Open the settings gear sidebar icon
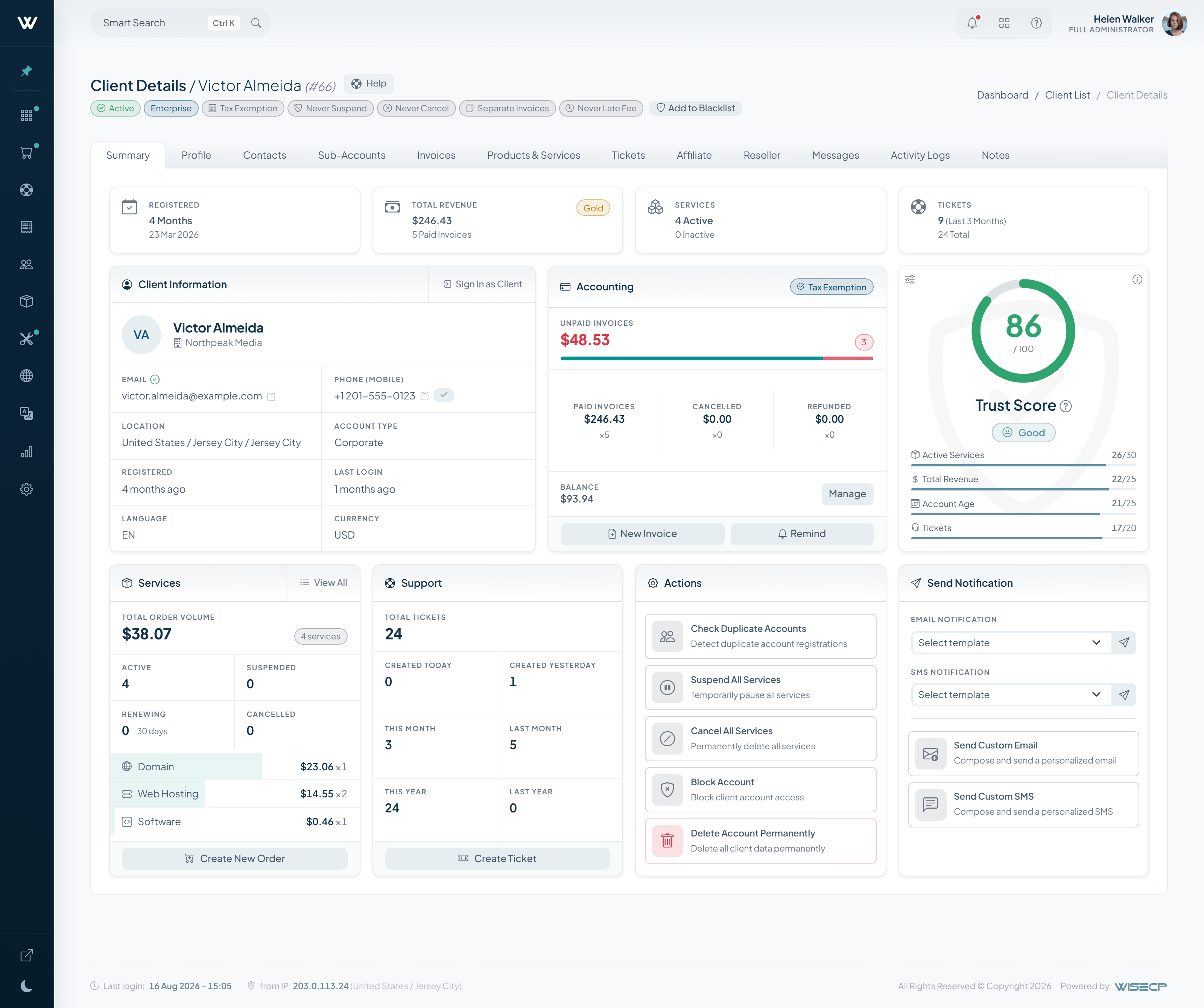 tap(26, 489)
